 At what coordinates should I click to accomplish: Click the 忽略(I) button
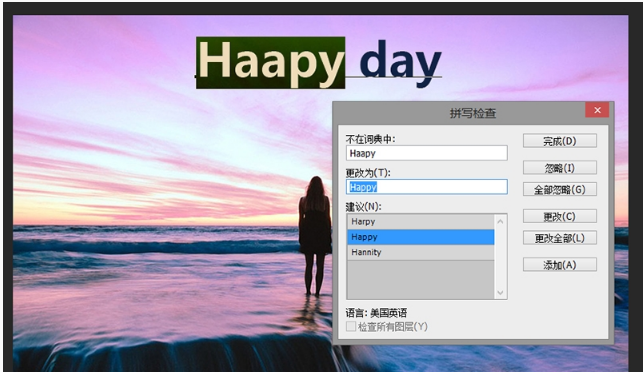click(560, 168)
